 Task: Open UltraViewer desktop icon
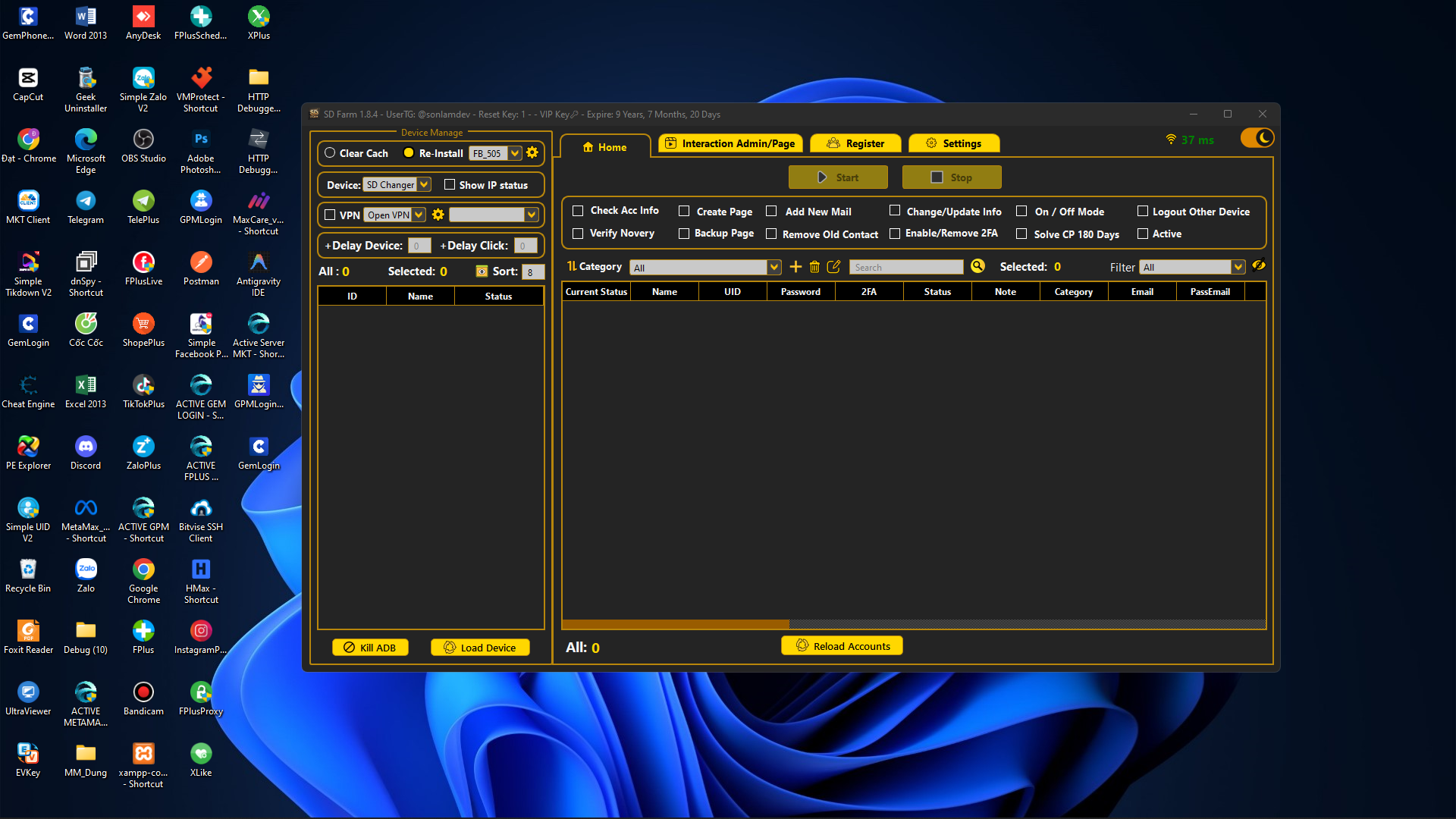(x=28, y=698)
